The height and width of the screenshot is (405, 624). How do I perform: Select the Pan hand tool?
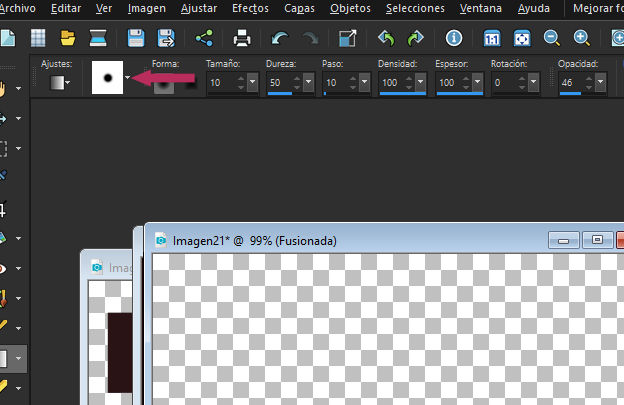click(3, 88)
